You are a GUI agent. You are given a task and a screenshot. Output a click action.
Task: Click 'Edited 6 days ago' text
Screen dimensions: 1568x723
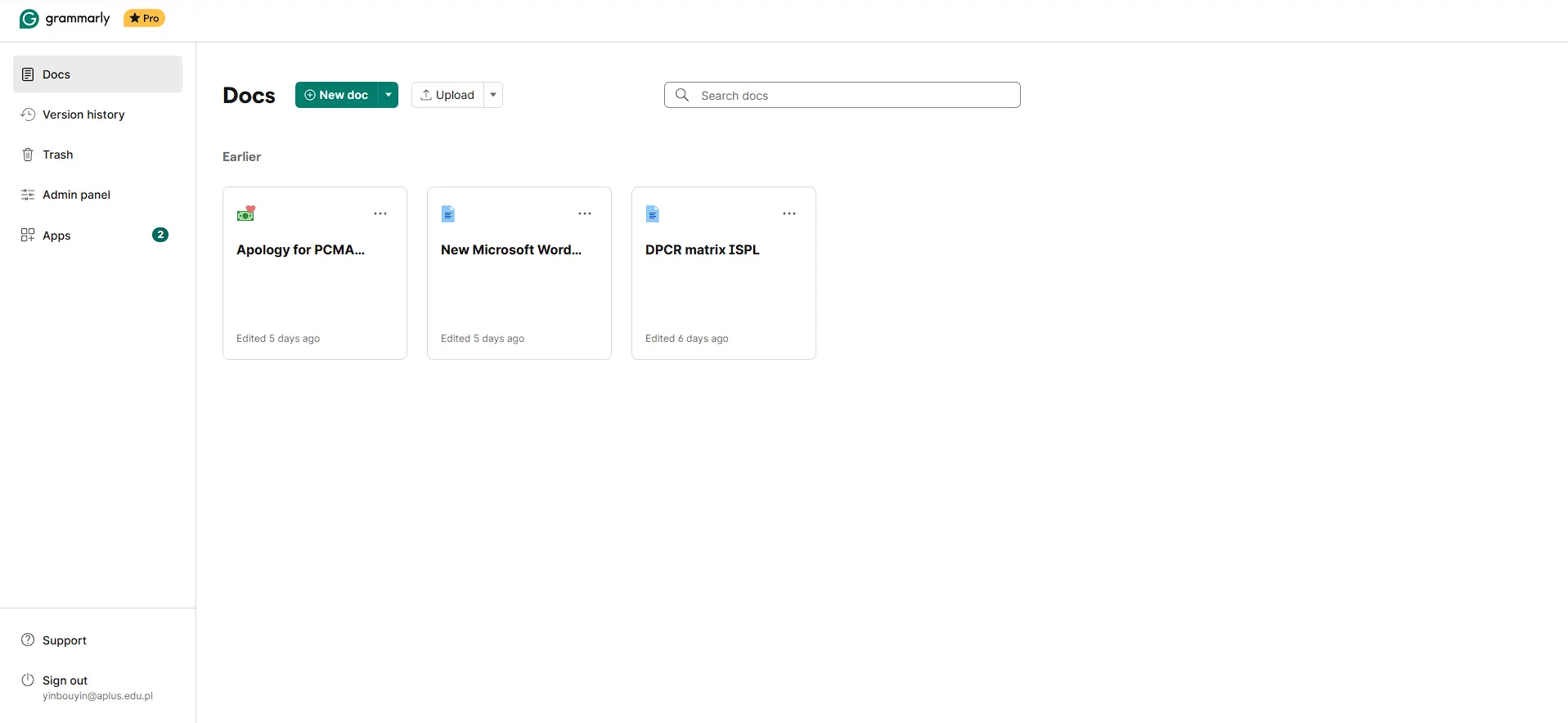pyautogui.click(x=687, y=339)
